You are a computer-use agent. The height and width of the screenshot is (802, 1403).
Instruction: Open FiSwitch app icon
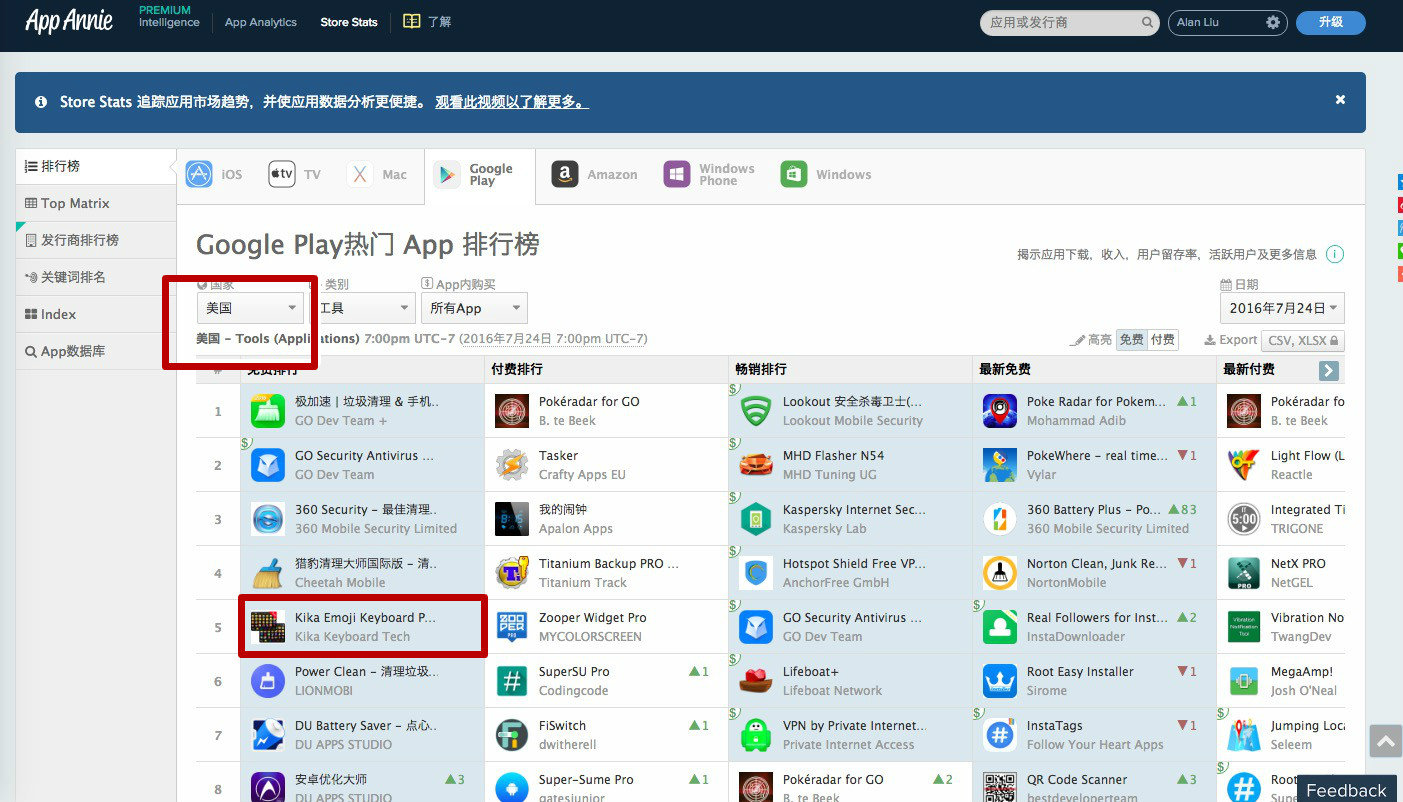[512, 735]
